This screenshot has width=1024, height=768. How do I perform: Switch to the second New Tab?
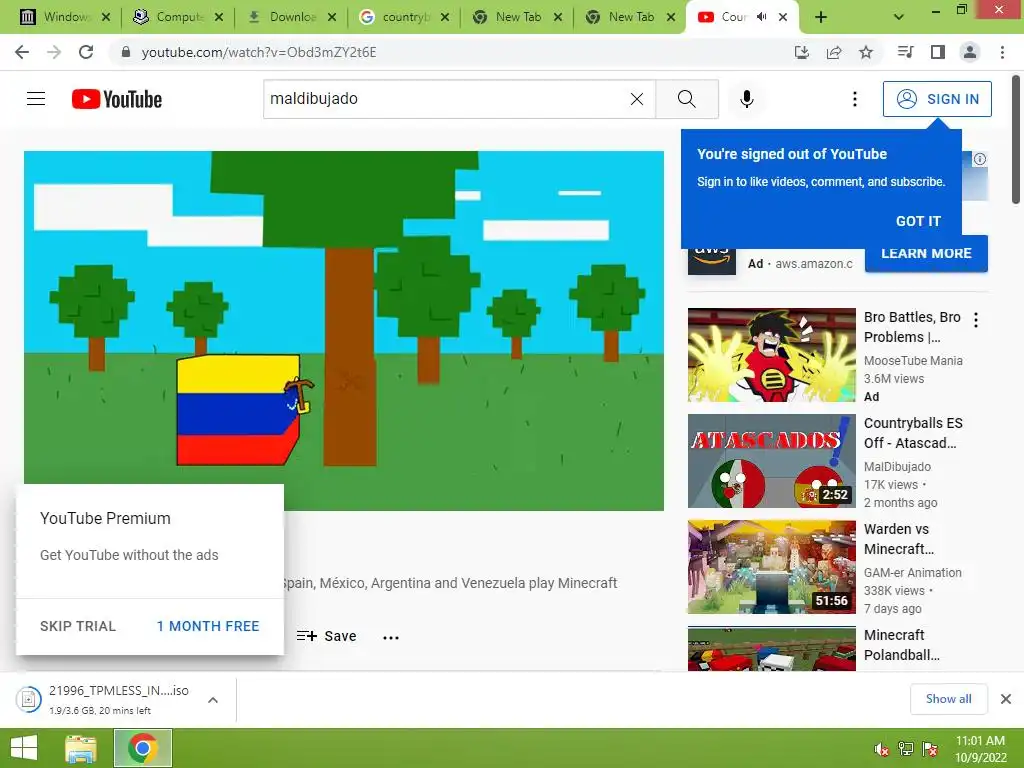(630, 17)
